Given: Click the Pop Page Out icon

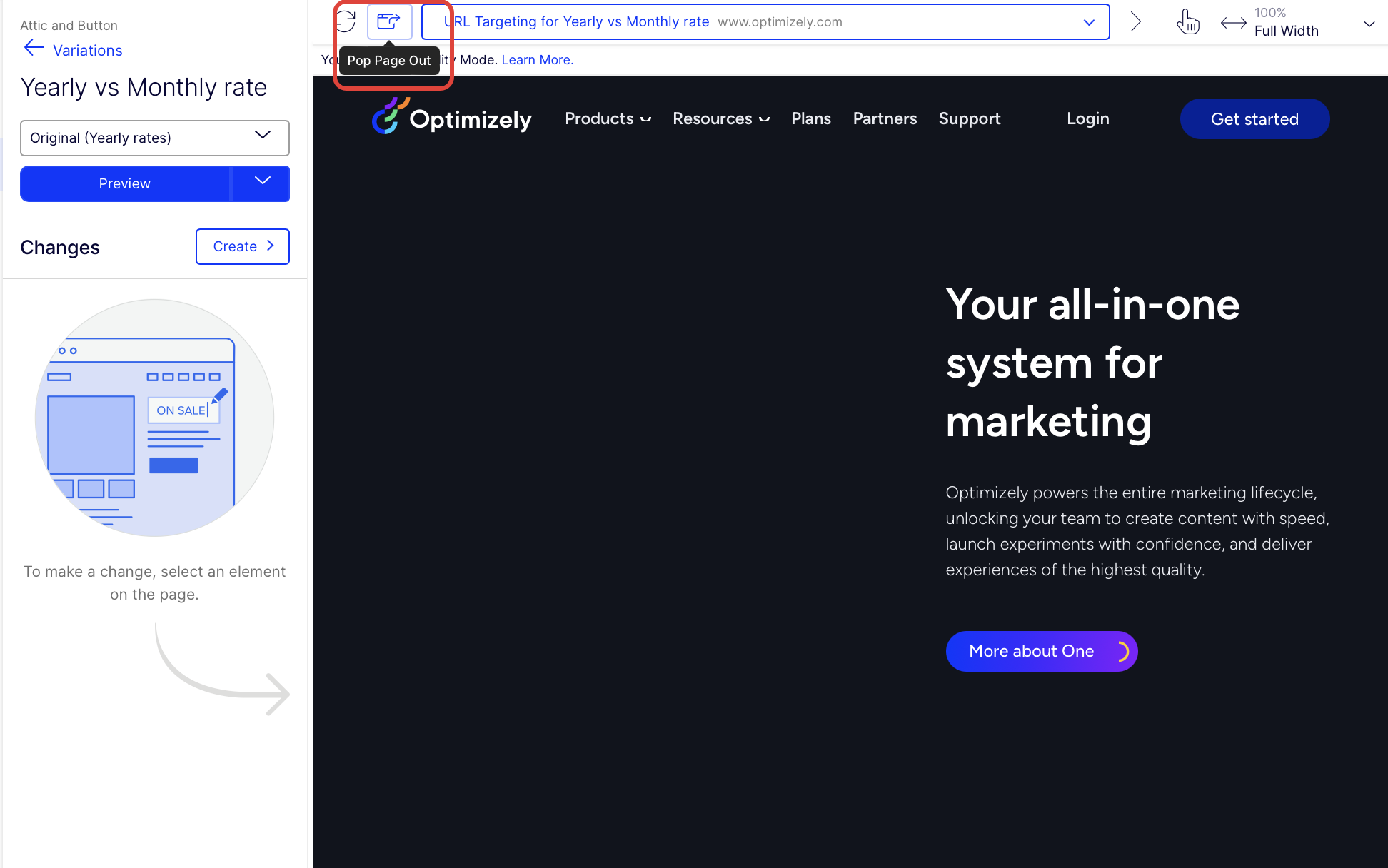Looking at the screenshot, I should [x=389, y=21].
